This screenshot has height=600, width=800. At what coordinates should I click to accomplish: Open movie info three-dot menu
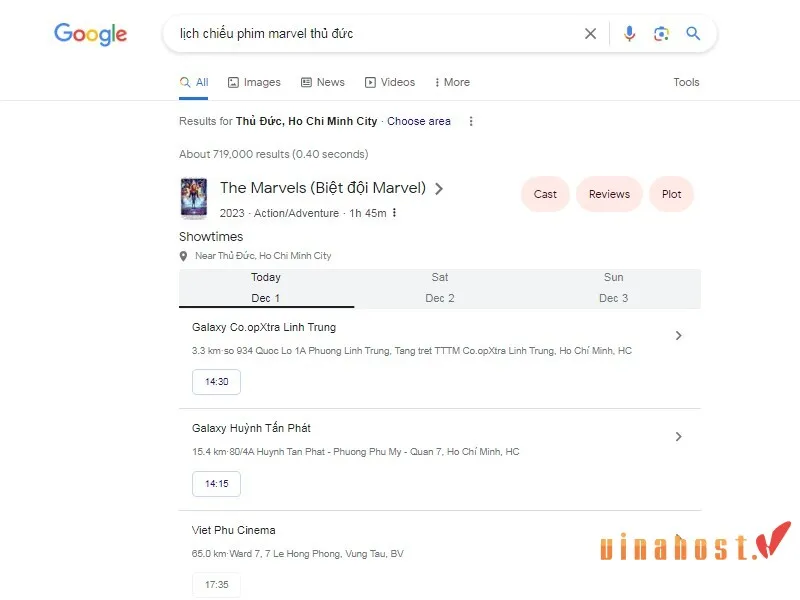[x=395, y=213]
